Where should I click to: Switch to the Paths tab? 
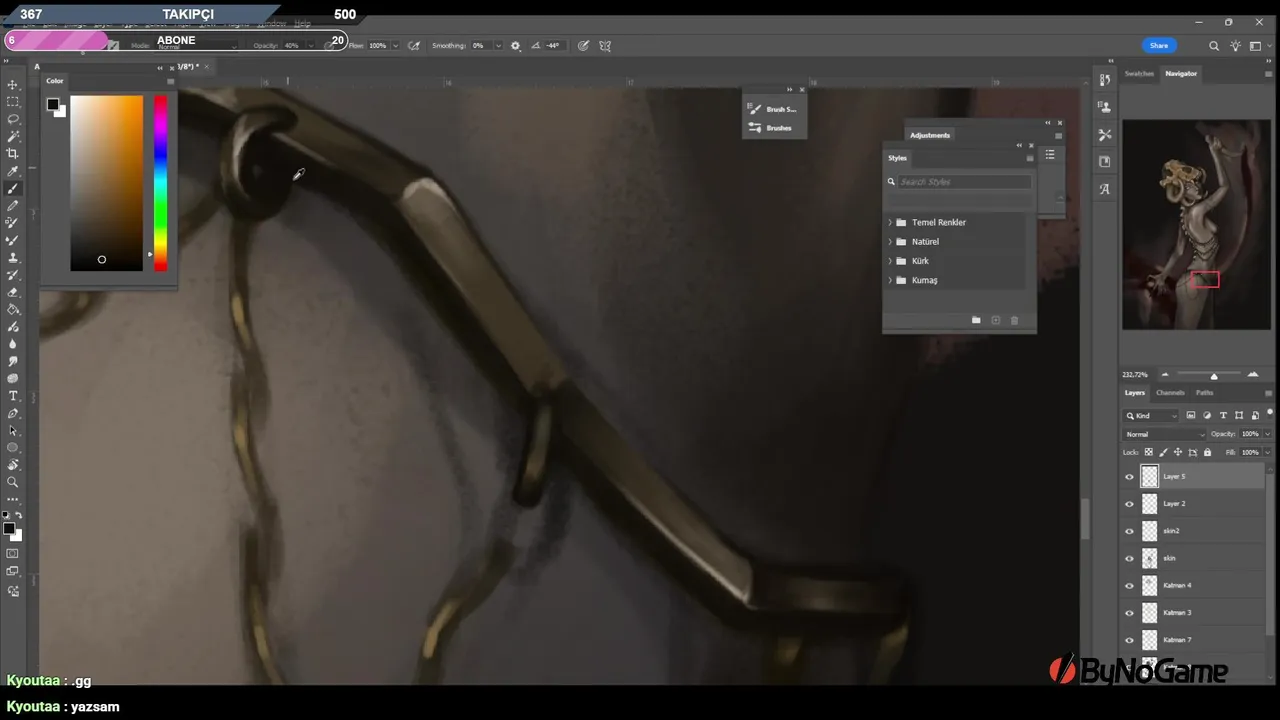[x=1205, y=393]
